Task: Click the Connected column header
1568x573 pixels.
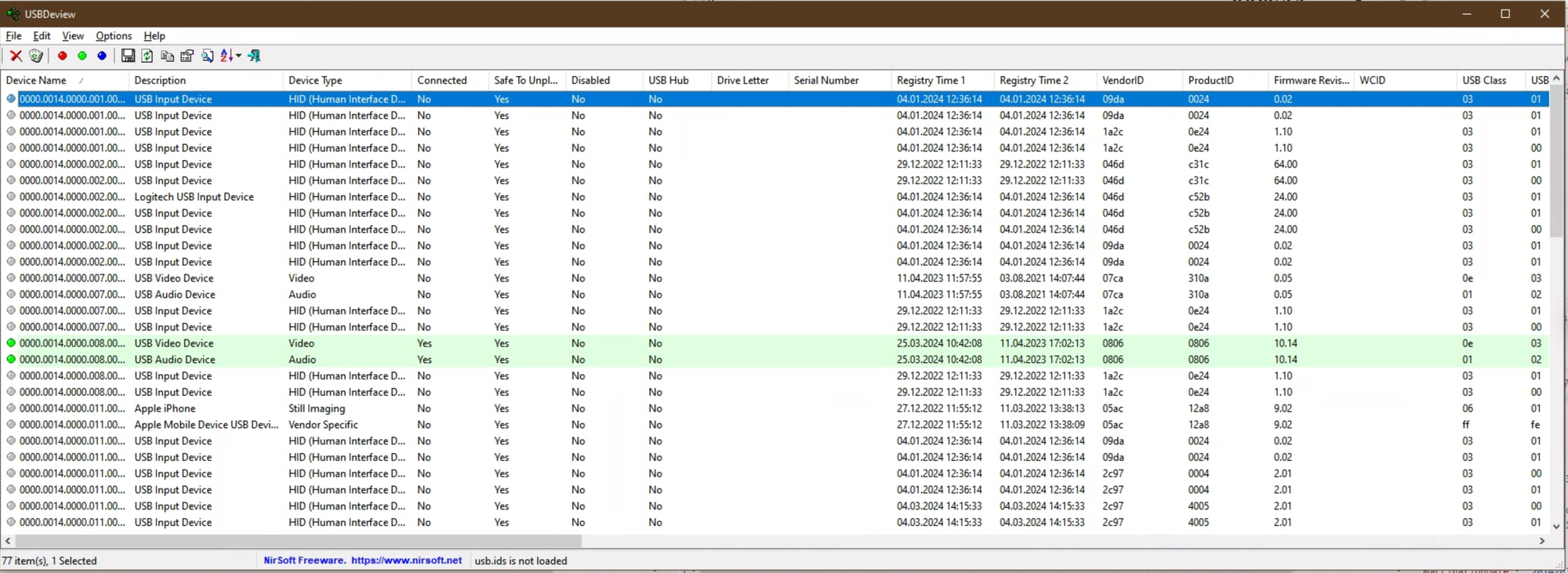Action: [x=441, y=80]
